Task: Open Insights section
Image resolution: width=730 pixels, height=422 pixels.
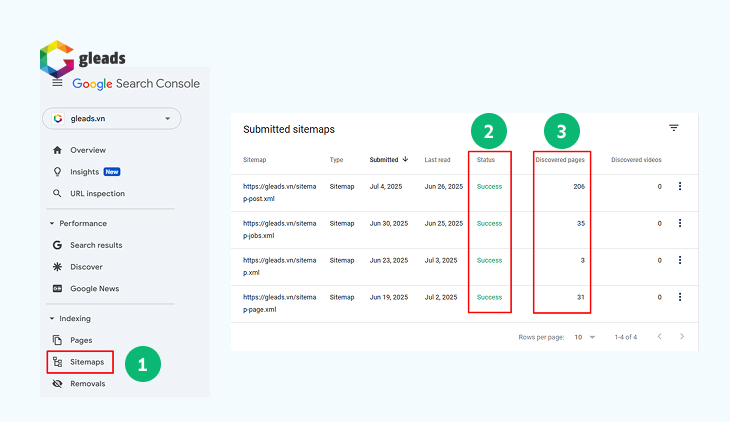Action: 84,172
